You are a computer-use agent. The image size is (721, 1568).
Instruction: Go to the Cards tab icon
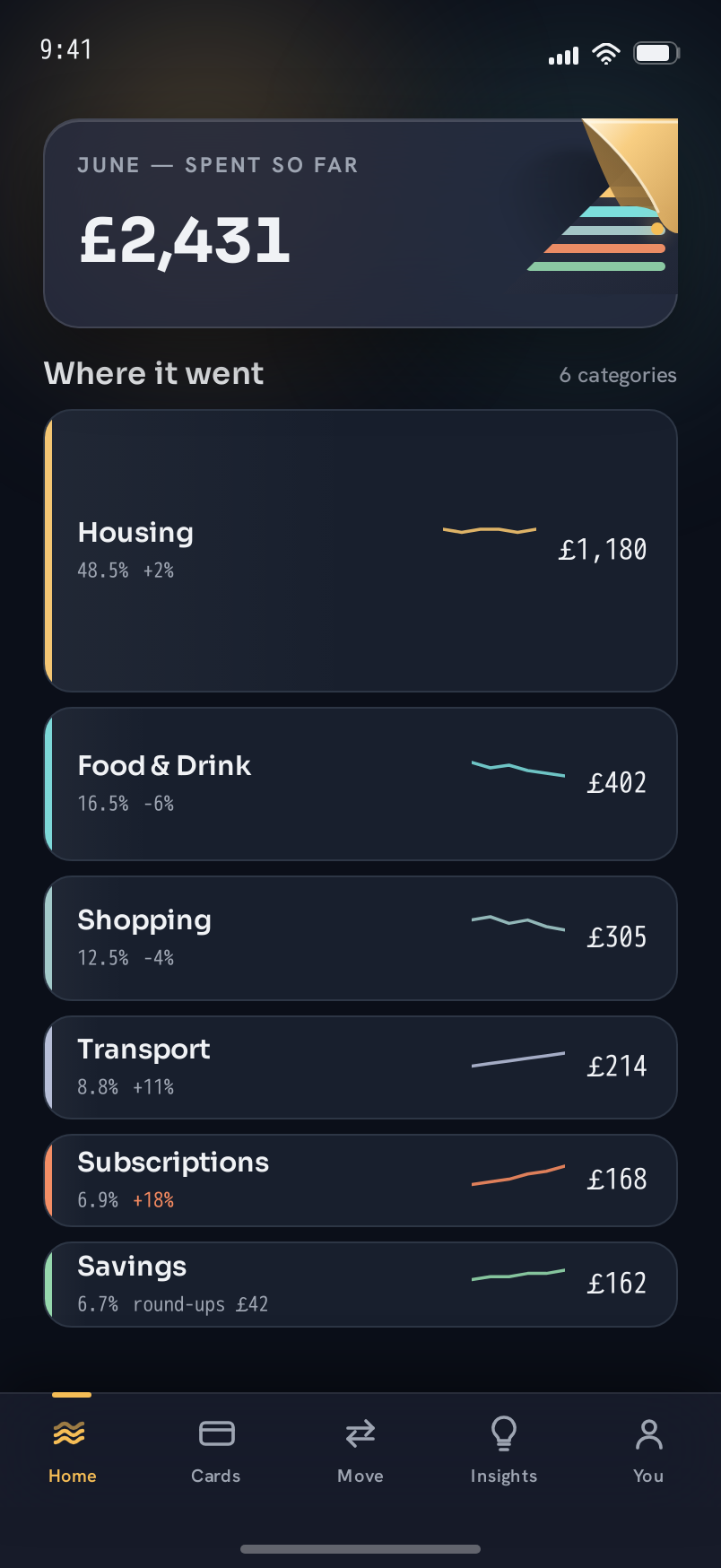pos(216,1433)
